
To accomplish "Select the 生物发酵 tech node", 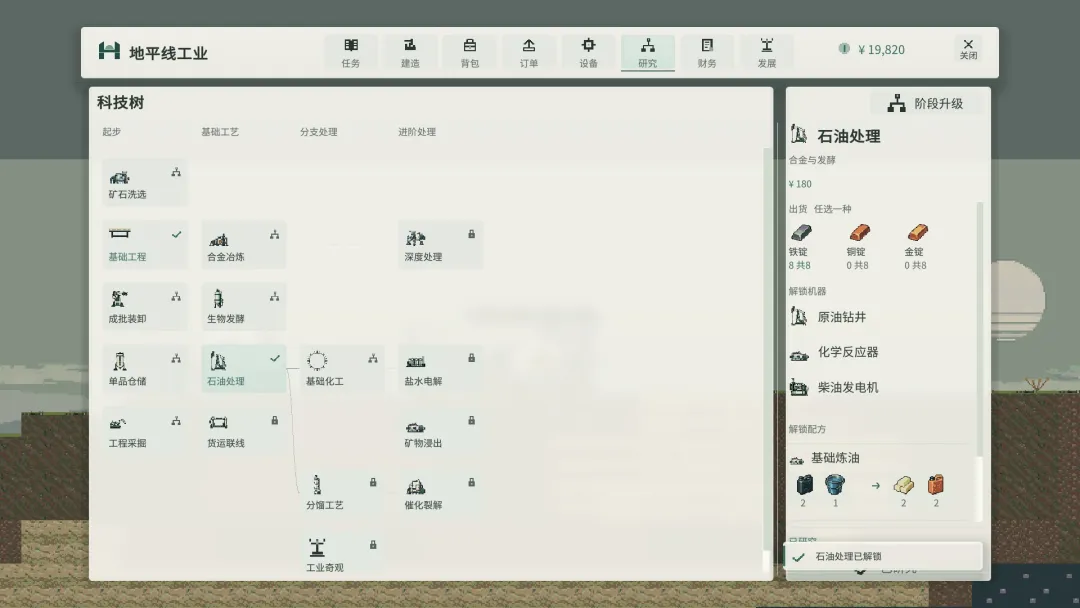I will pyautogui.click(x=244, y=306).
